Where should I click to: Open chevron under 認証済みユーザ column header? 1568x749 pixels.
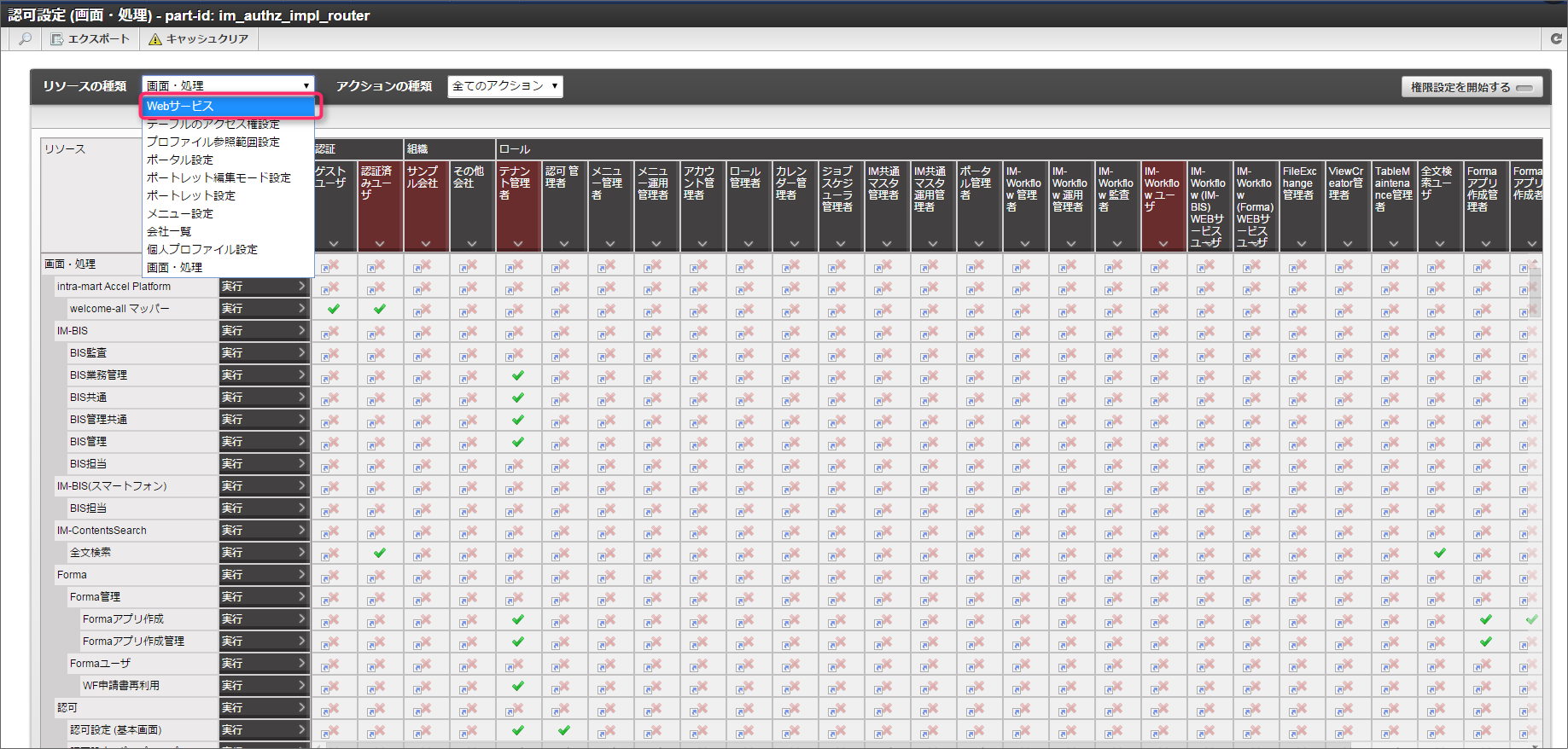(380, 244)
